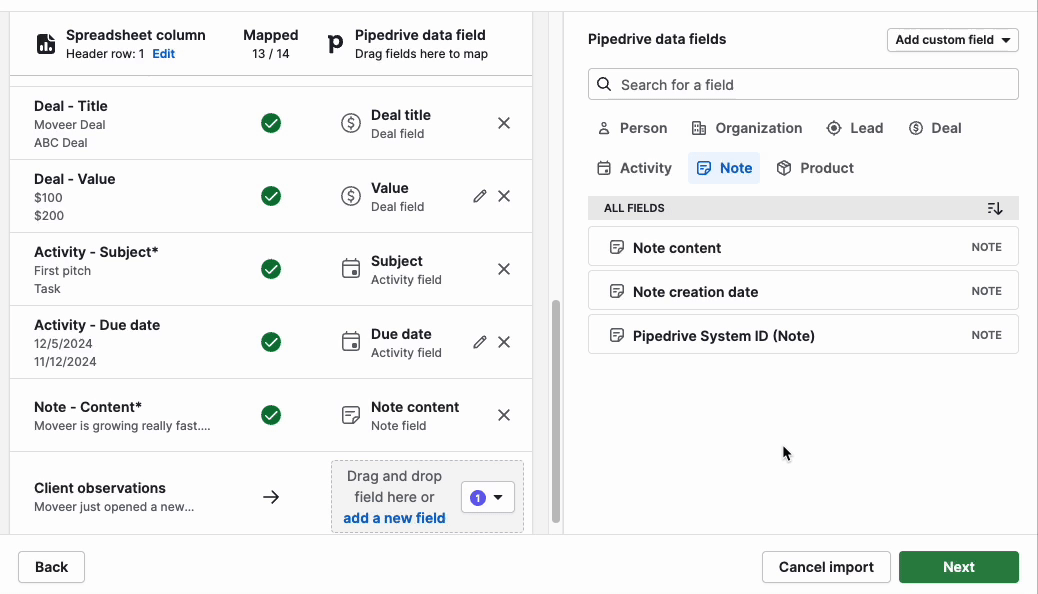
Task: Click the Deal - Title column name
Action: [x=71, y=106]
